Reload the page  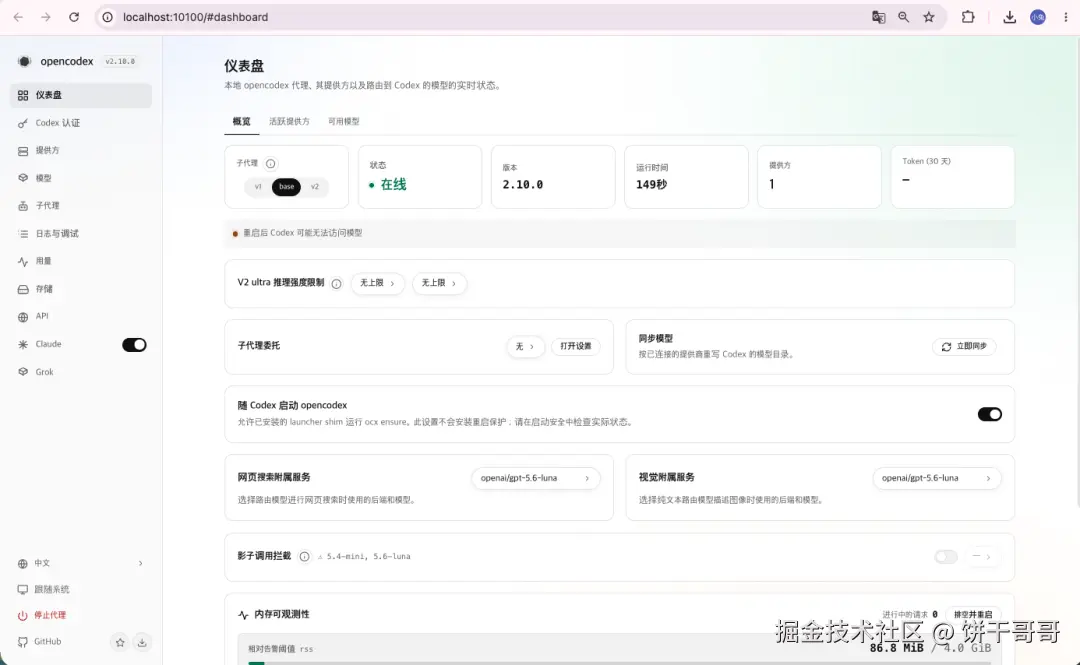[x=74, y=17]
